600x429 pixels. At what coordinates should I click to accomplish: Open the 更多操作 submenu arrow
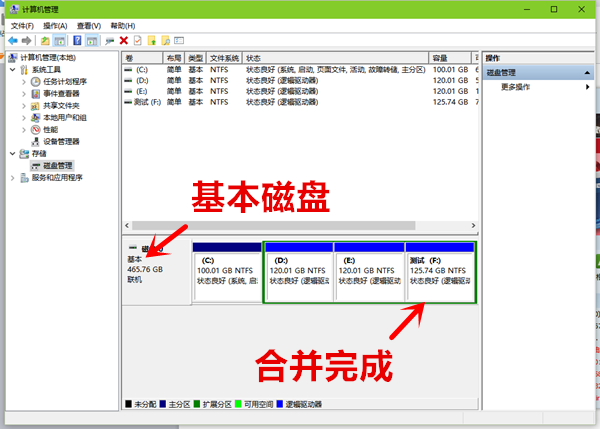[x=587, y=87]
